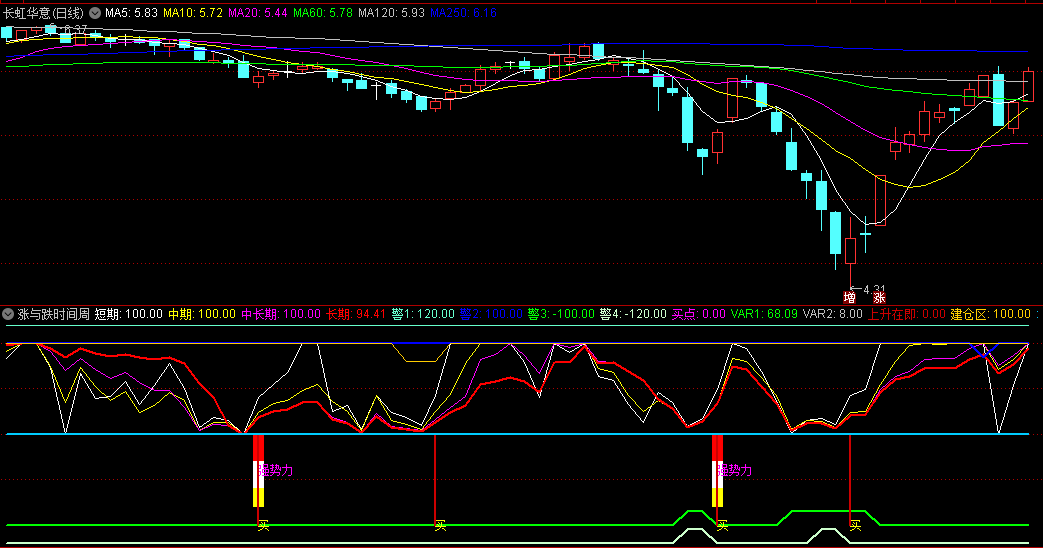Viewport: 1043px width, 548px height.
Task: Click the red 涨 marker near the low
Action: pyautogui.click(x=879, y=297)
